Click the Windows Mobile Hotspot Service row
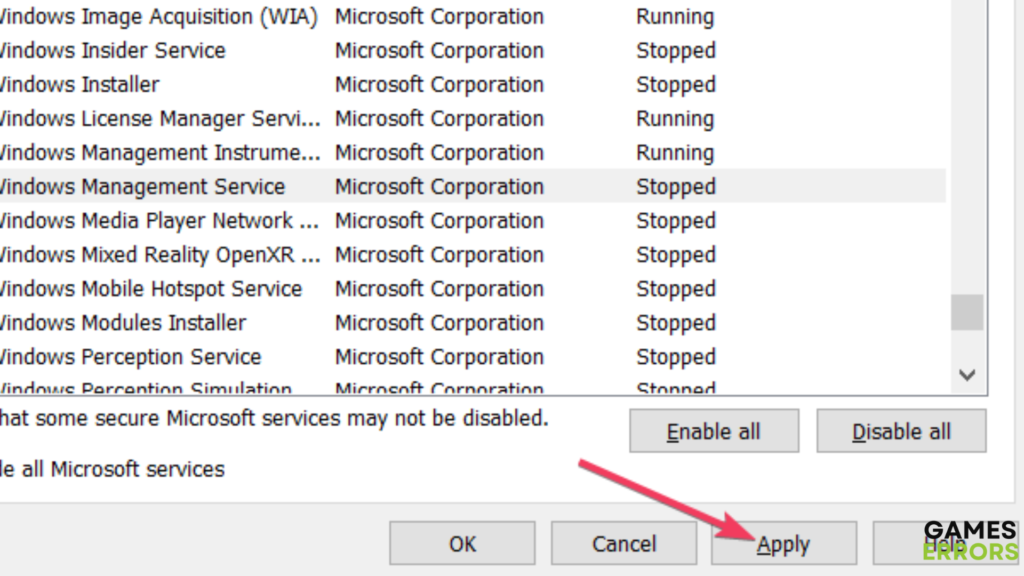1024x576 pixels. coord(150,289)
